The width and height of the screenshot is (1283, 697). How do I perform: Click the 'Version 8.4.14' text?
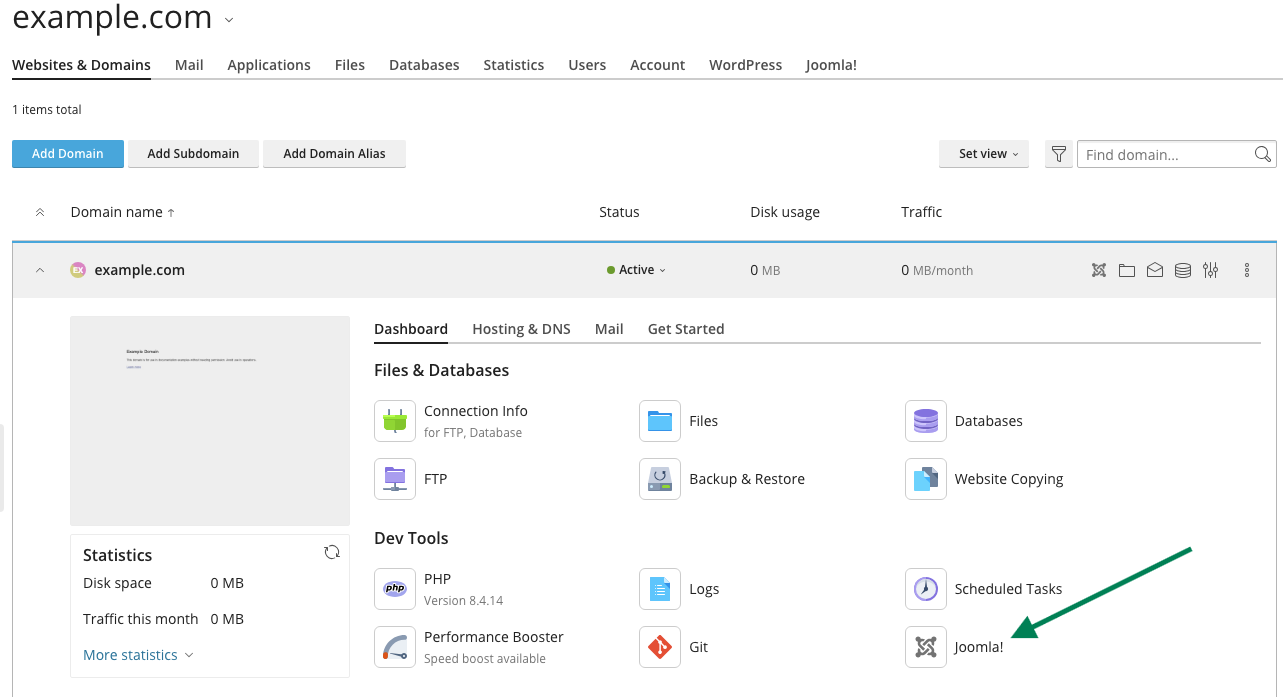[x=463, y=601]
